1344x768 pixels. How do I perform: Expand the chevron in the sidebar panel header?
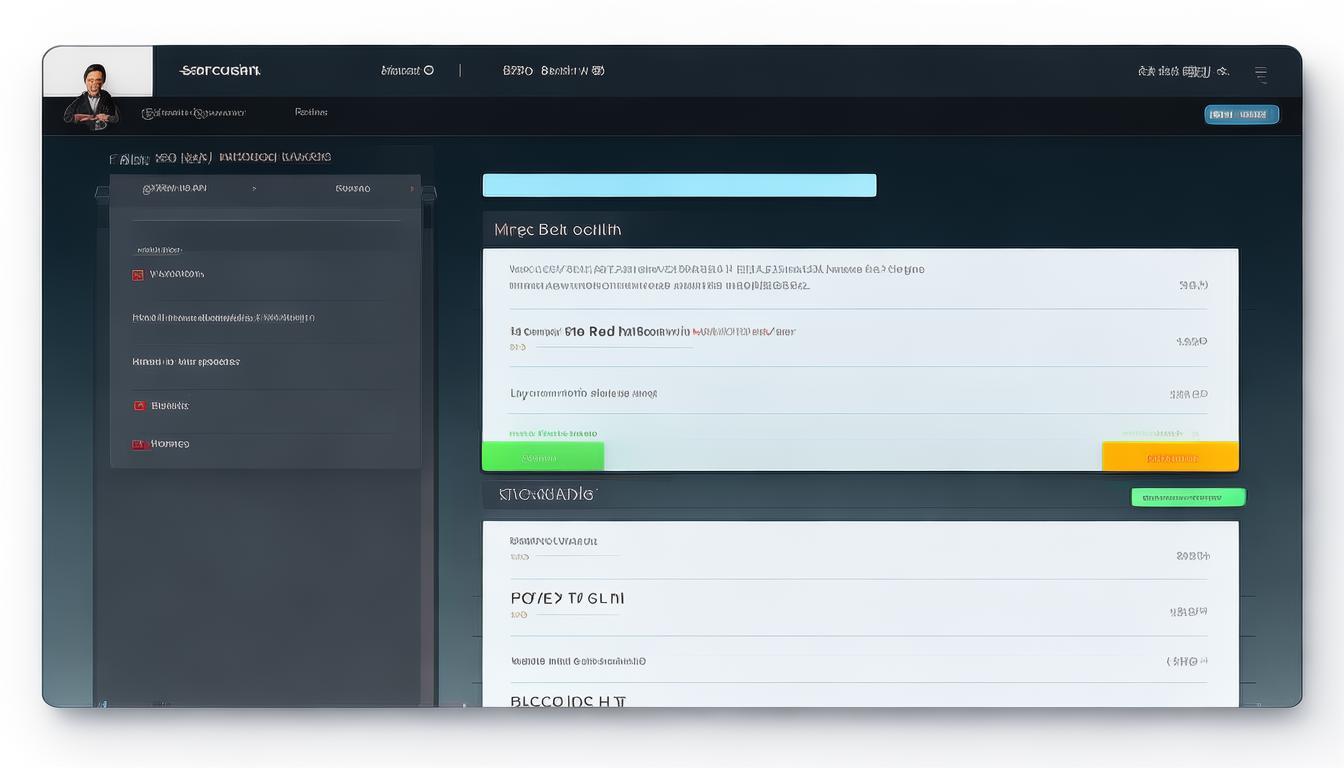click(x=254, y=188)
